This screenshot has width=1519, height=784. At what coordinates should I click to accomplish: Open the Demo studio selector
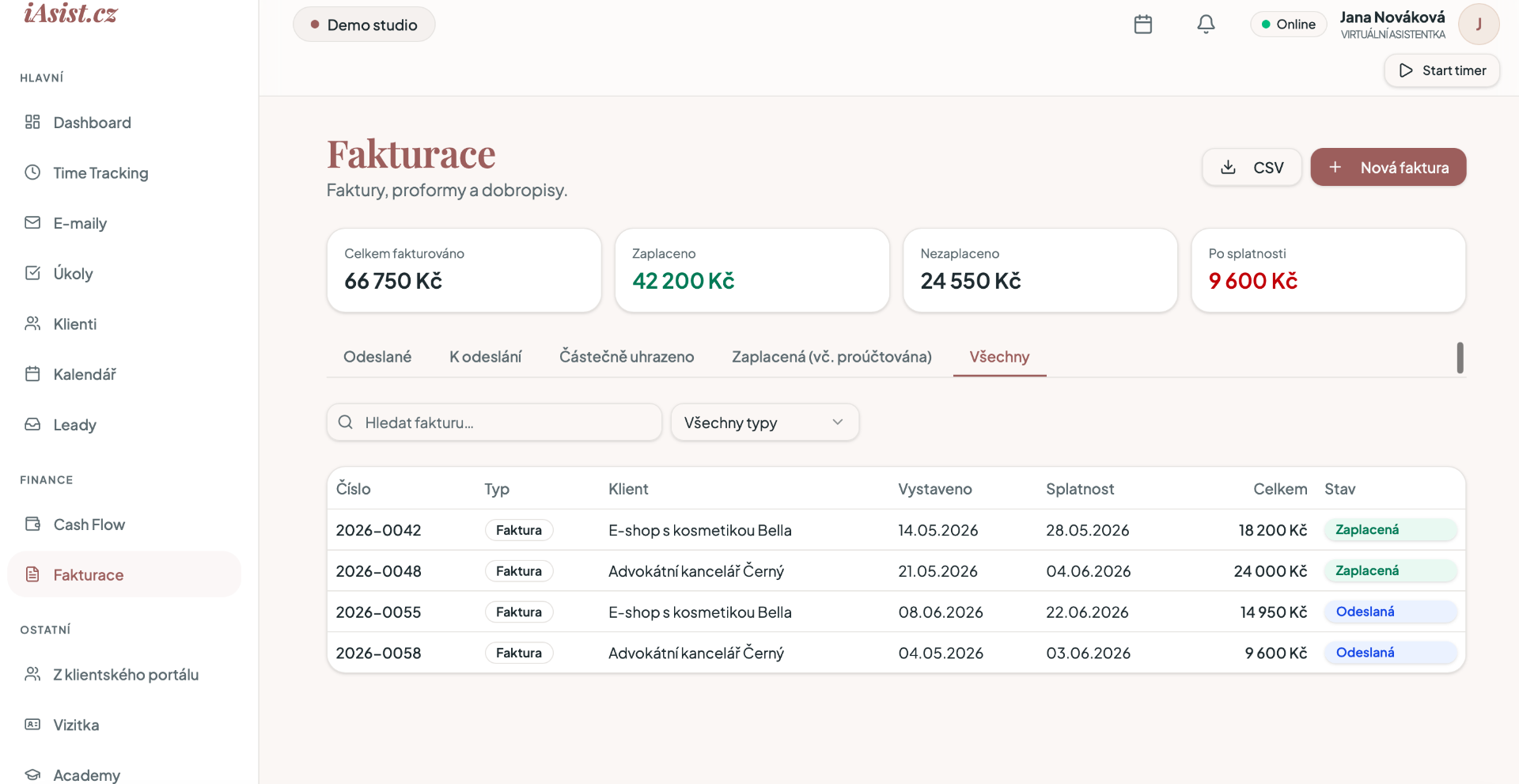(x=364, y=25)
